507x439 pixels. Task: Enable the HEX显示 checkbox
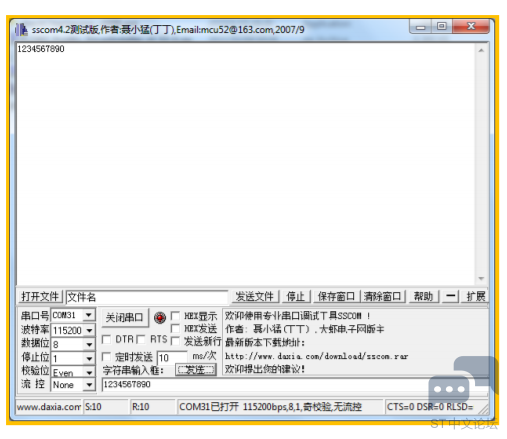pyautogui.click(x=175, y=315)
